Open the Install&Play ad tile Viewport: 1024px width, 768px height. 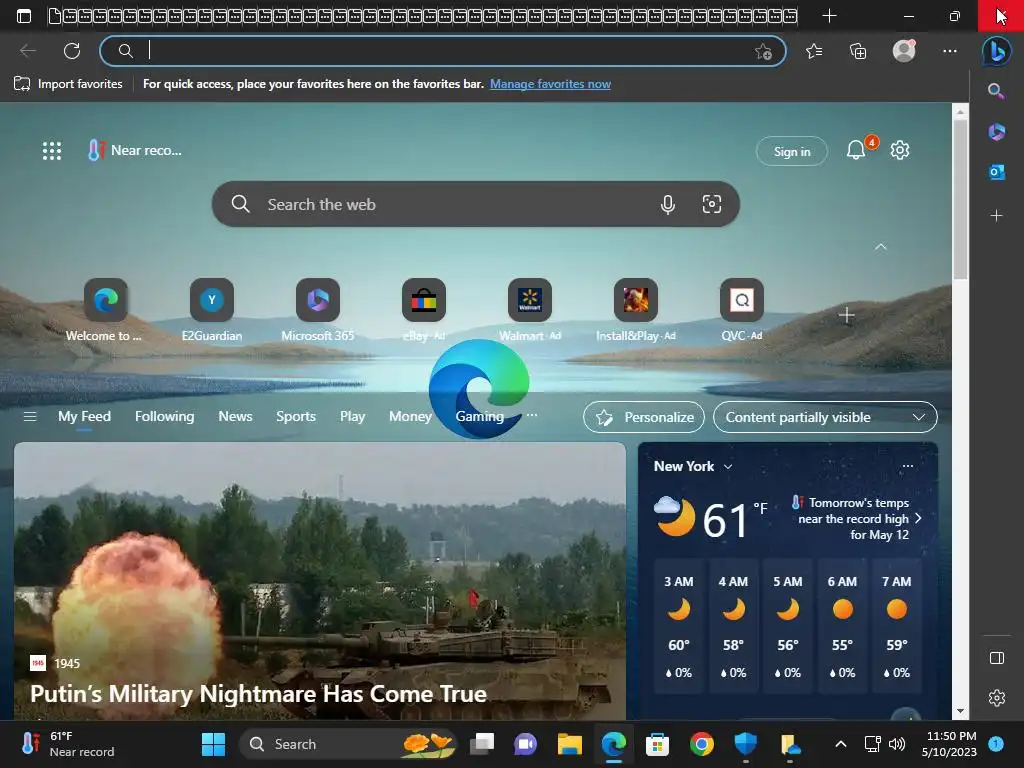tap(635, 310)
